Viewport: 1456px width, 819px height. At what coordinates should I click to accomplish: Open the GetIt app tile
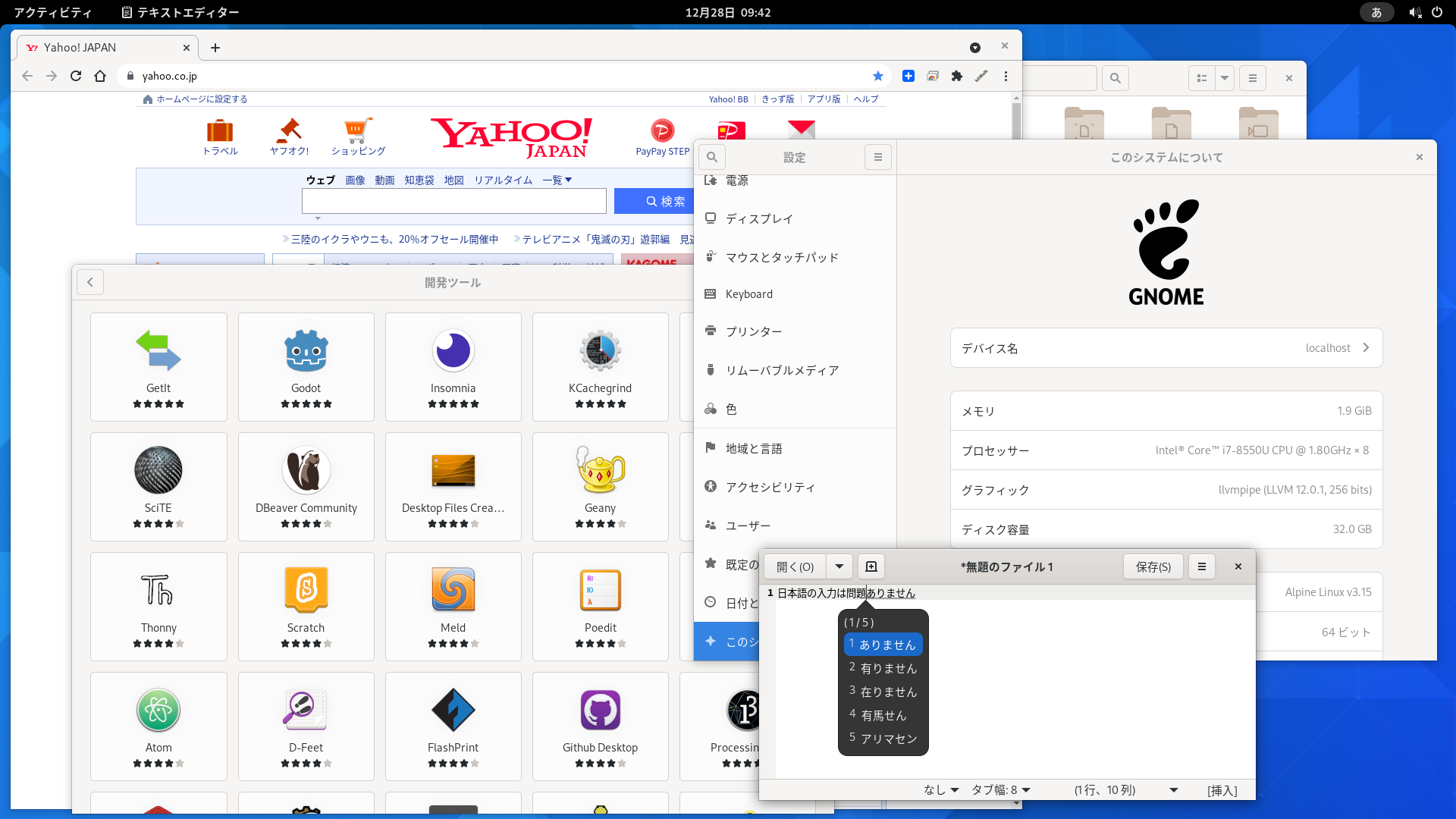coord(158,367)
